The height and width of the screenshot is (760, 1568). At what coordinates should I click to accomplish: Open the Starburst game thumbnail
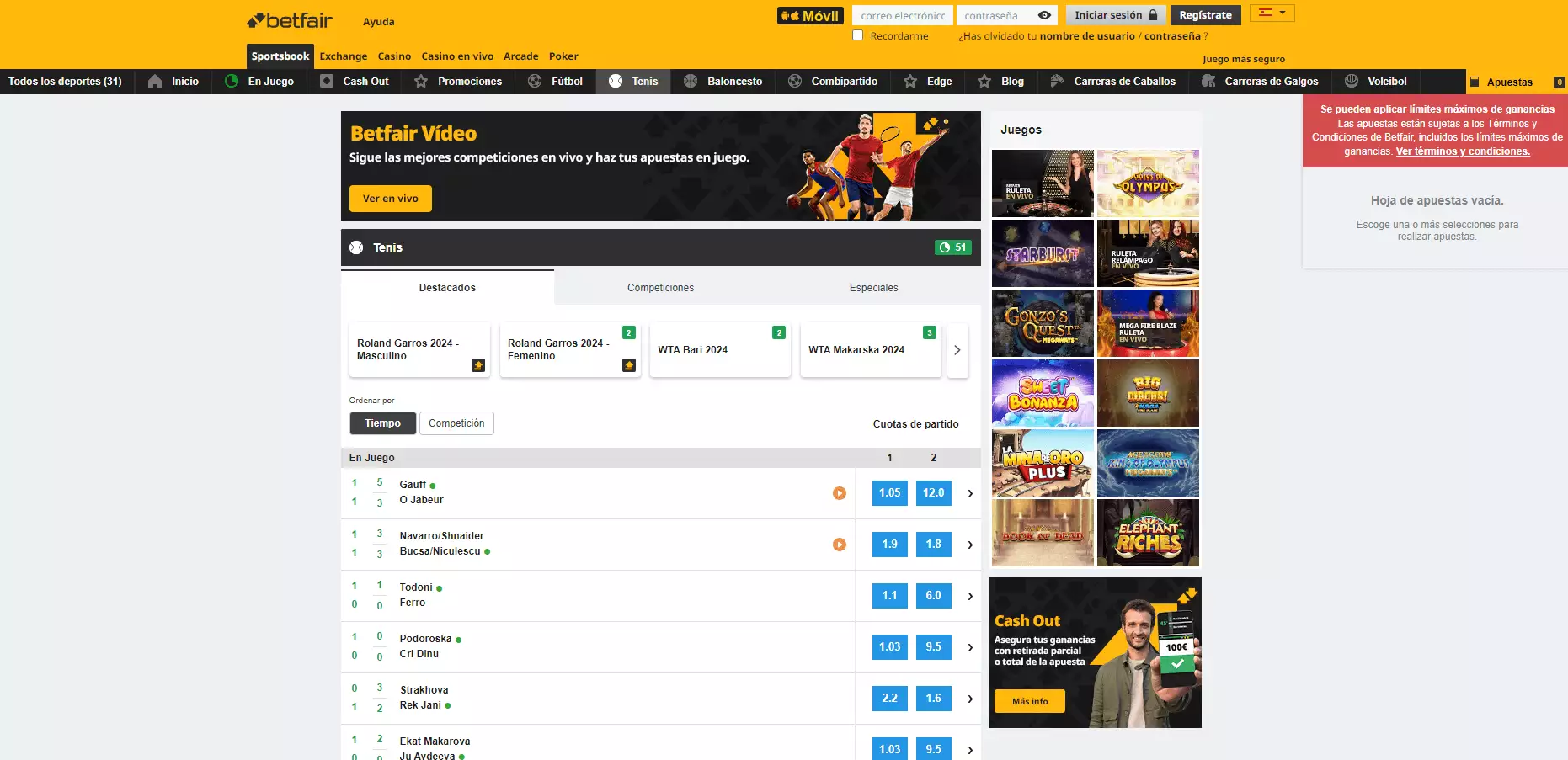tap(1043, 253)
